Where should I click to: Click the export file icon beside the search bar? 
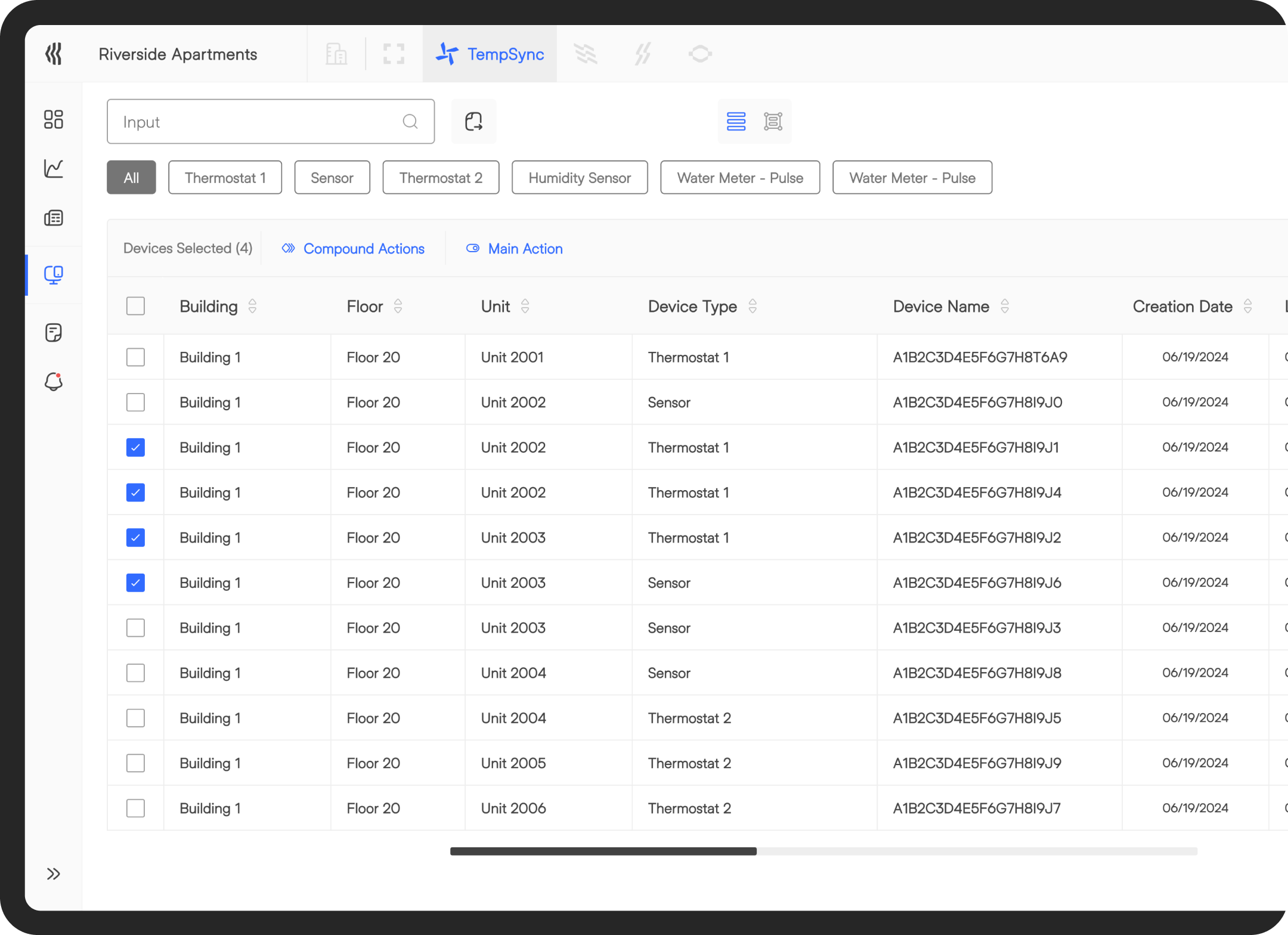tap(473, 121)
